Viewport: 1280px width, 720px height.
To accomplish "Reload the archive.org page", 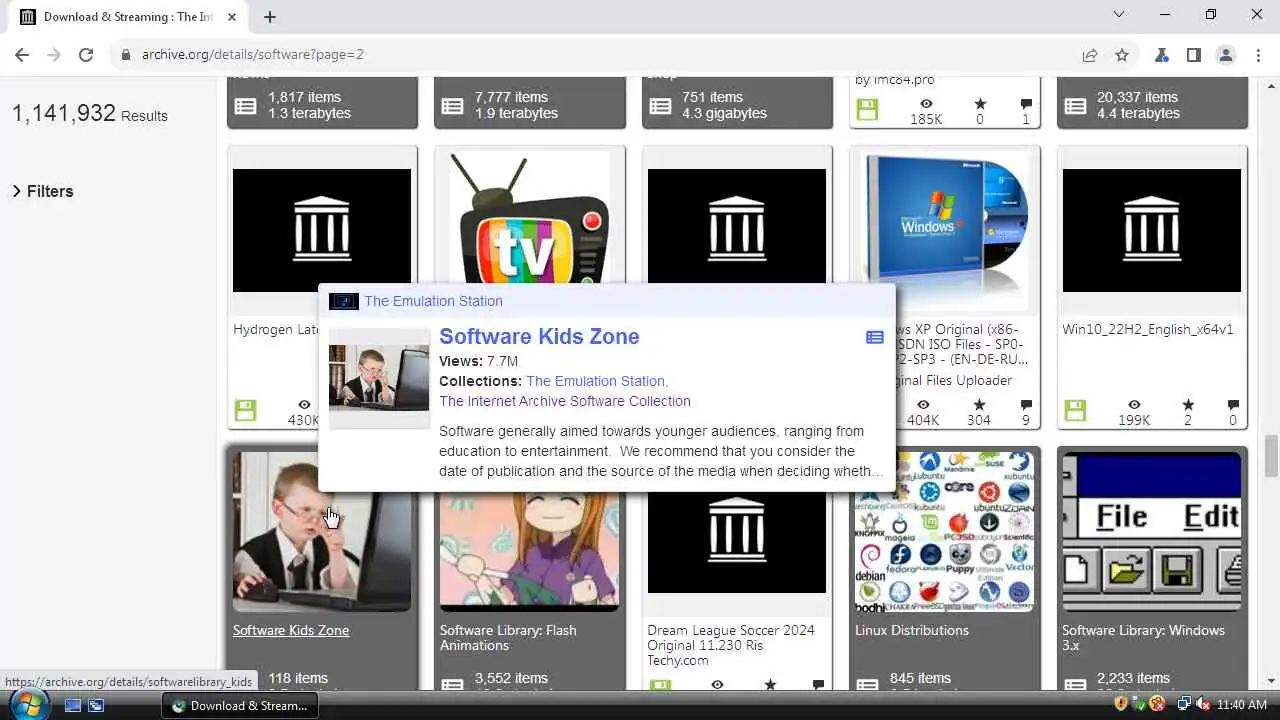I will click(x=86, y=55).
